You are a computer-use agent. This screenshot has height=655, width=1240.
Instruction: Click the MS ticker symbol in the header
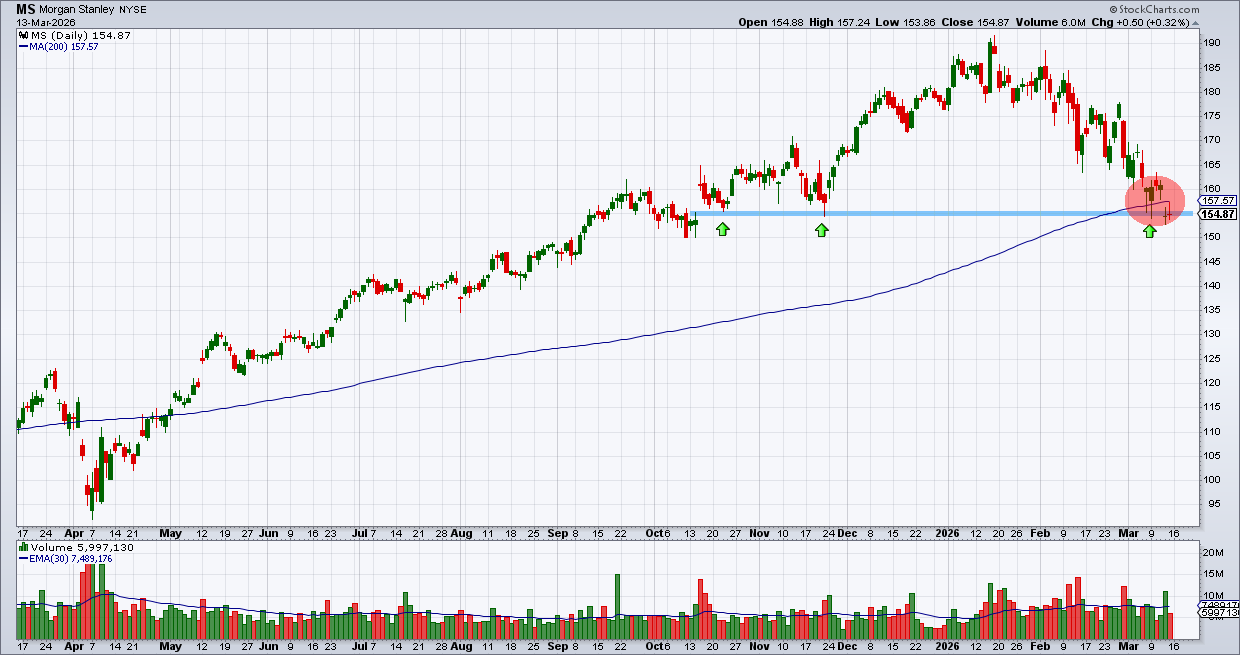click(x=27, y=9)
